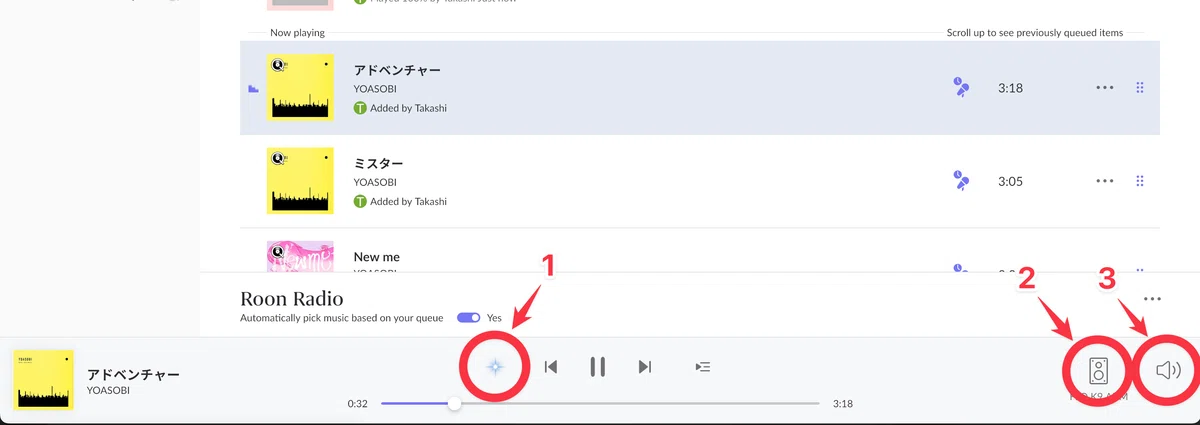Click the 'Scroll up to see previously queued items' text
The width and height of the screenshot is (1200, 425).
(1035, 32)
